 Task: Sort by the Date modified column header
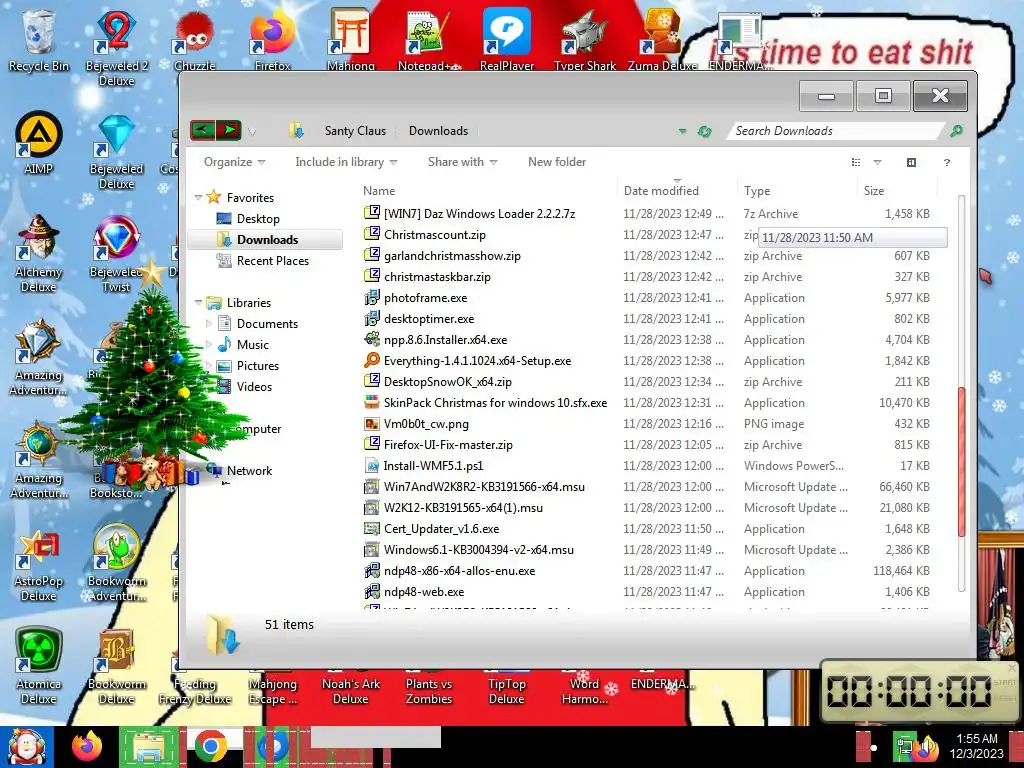point(661,191)
